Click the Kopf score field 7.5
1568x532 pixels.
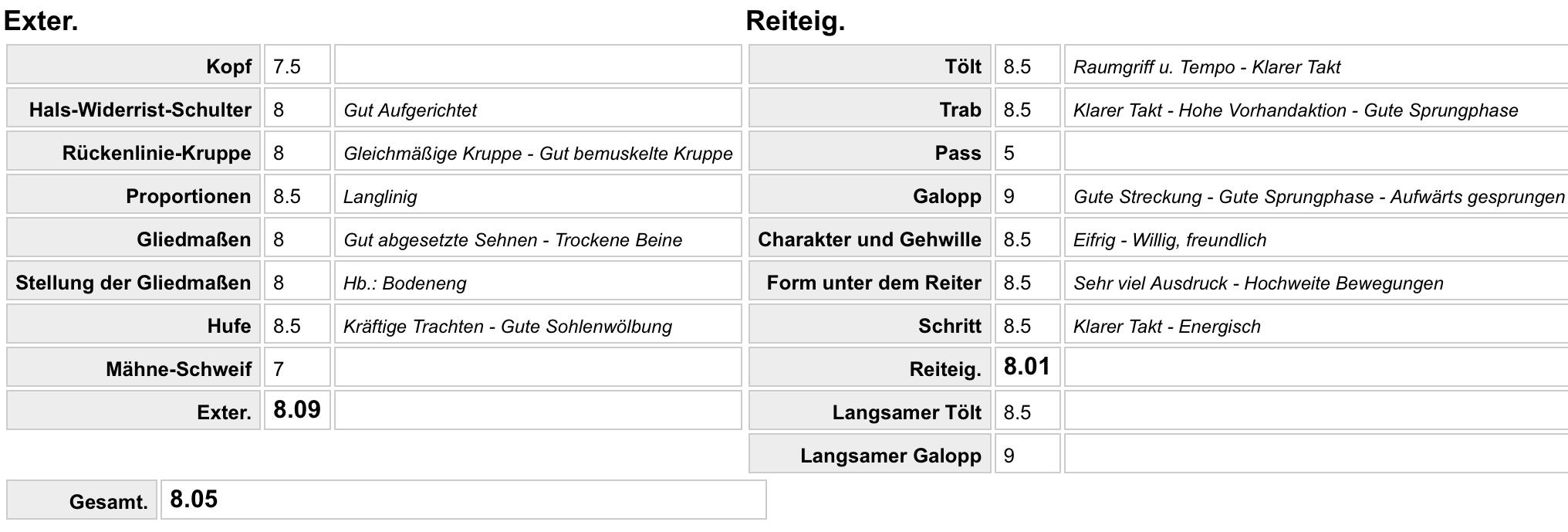point(297,65)
